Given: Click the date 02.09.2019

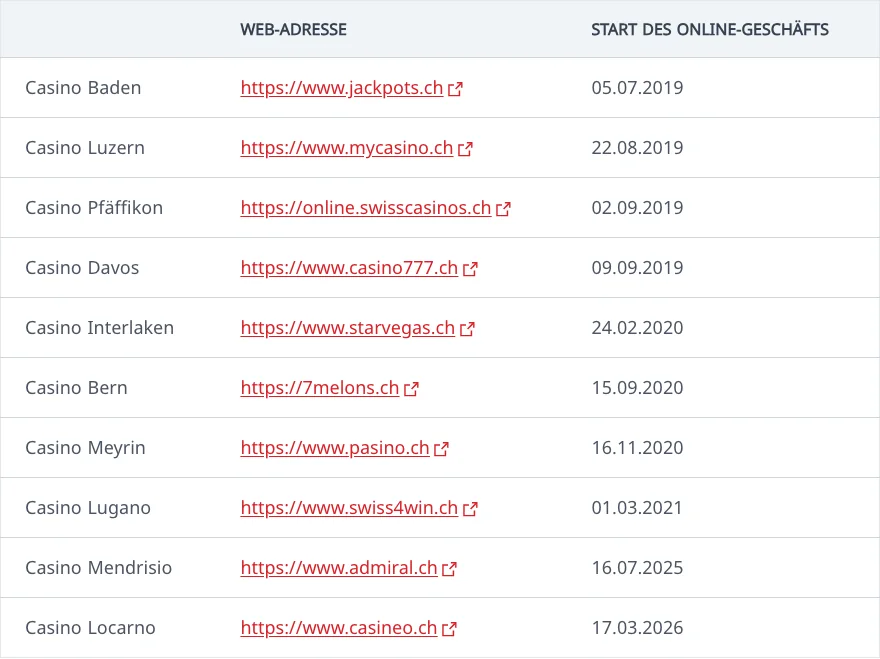Looking at the screenshot, I should 638,208.
